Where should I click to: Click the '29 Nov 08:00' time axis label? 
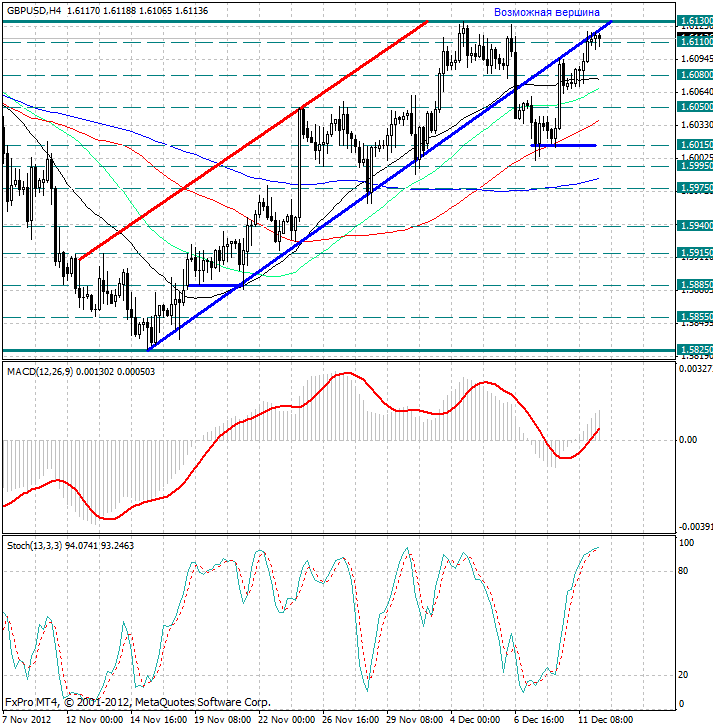414,719
